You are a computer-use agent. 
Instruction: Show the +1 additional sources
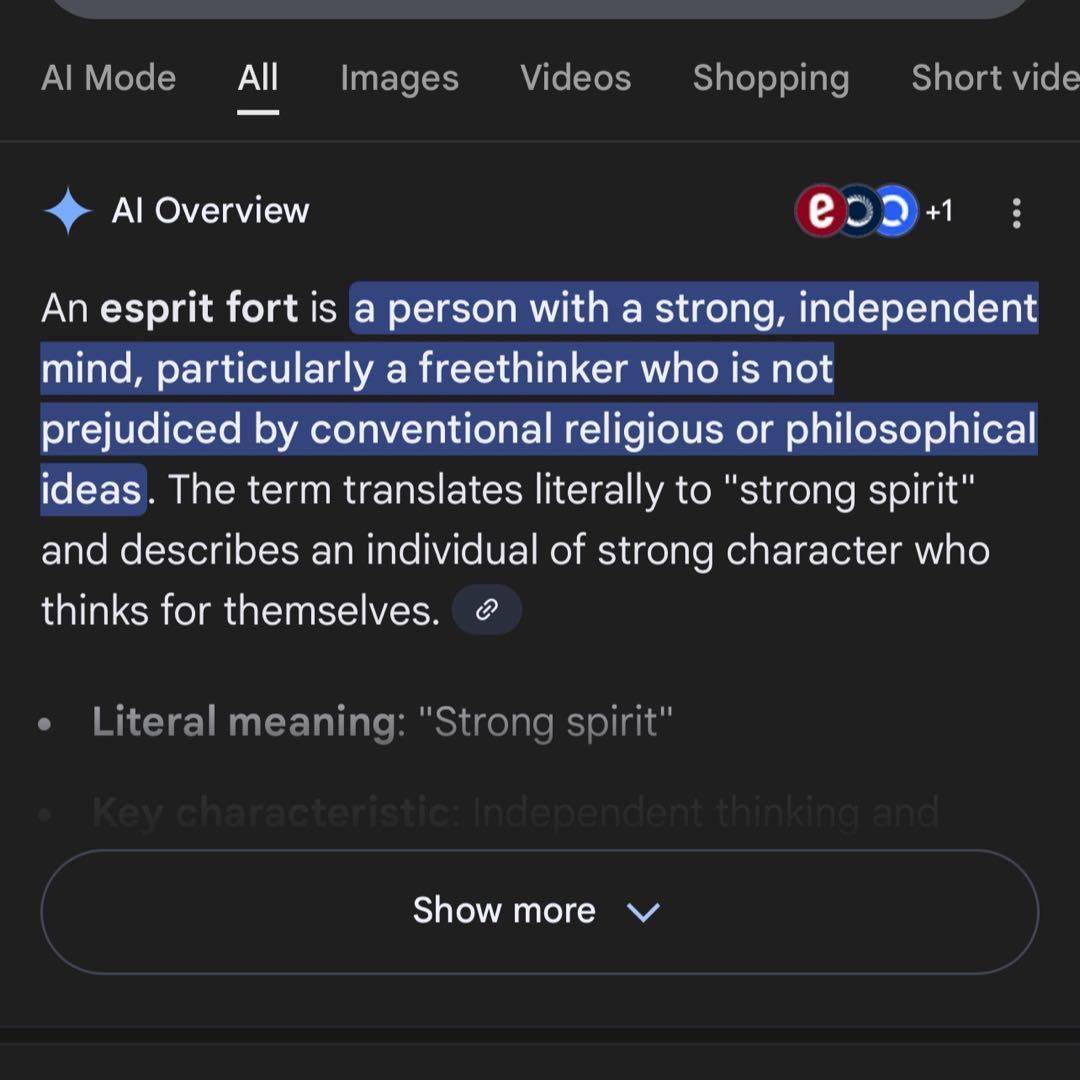[x=939, y=212]
